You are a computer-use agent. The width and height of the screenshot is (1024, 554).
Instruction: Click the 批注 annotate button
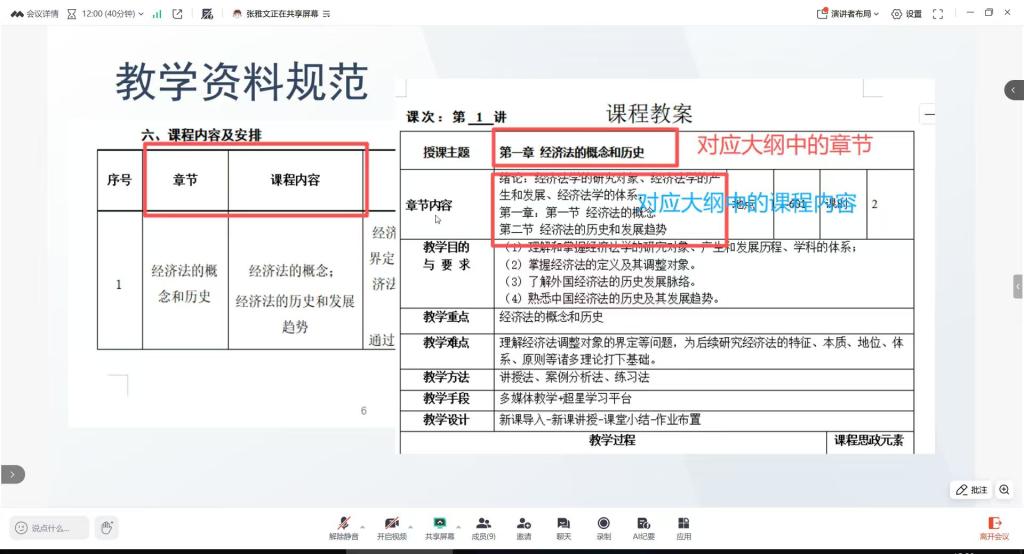972,490
